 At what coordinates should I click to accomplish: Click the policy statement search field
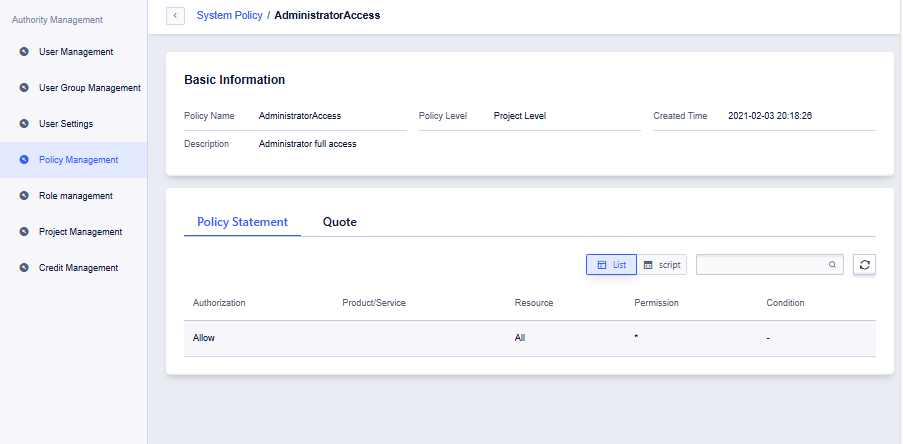tap(769, 265)
